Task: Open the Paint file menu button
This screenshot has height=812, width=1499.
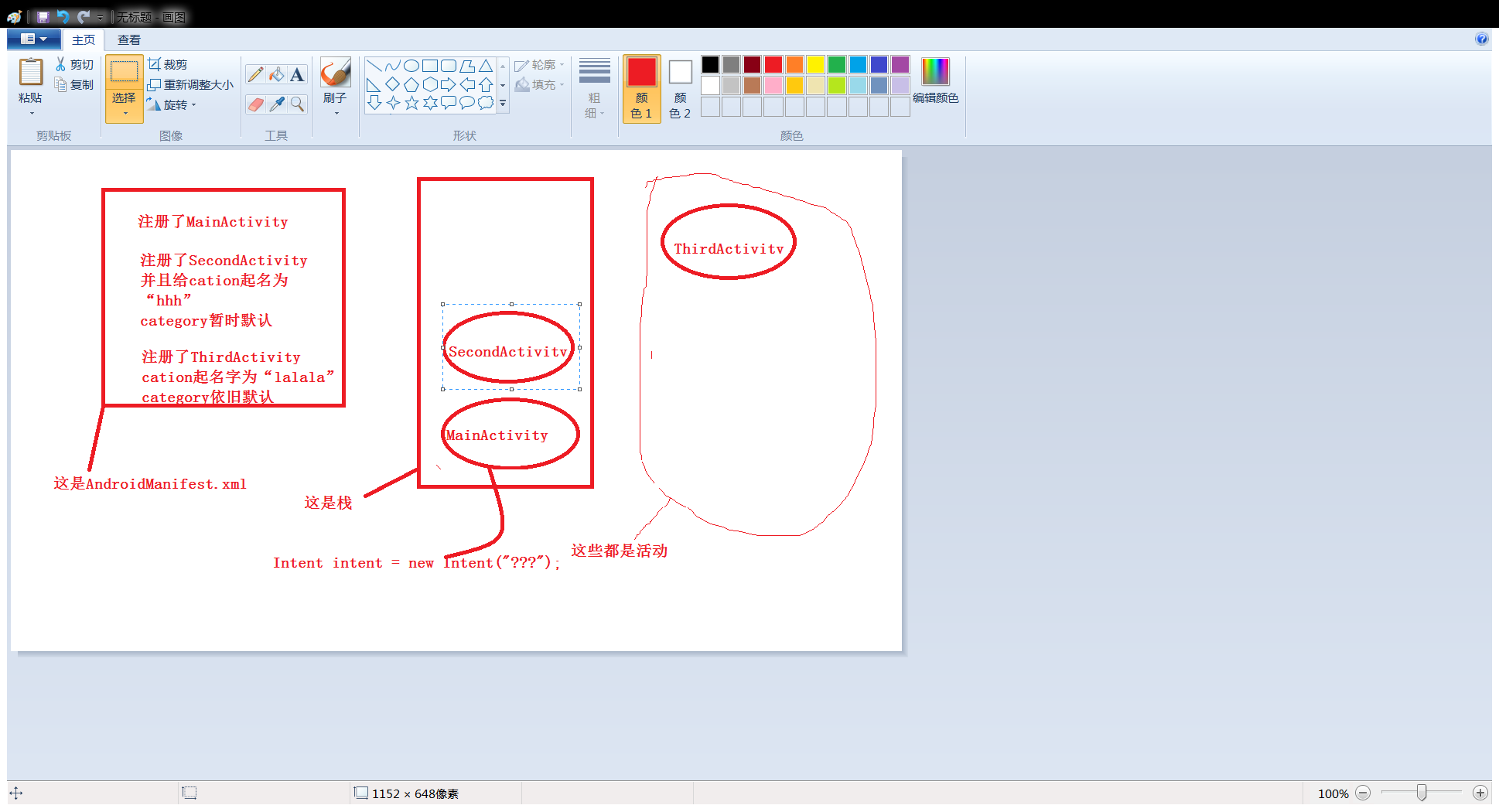Action: (x=34, y=39)
